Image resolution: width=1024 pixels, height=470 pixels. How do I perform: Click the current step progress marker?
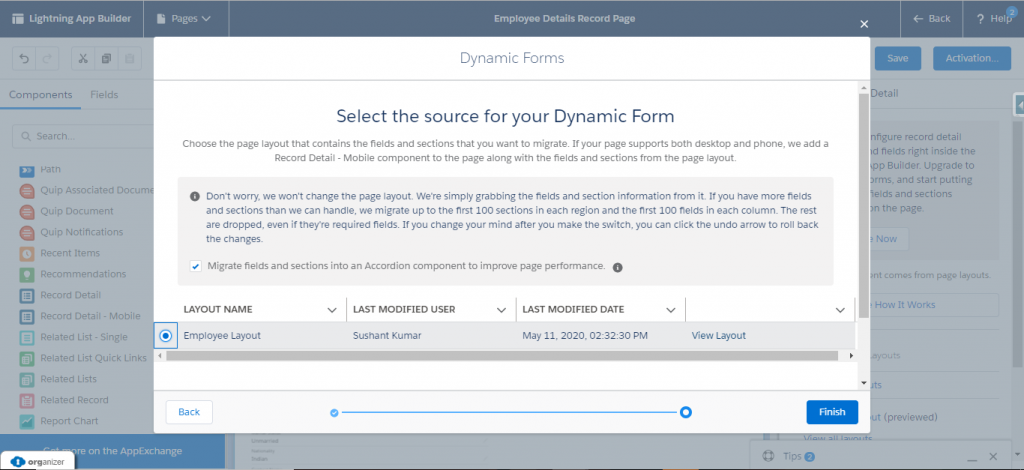[x=686, y=413]
